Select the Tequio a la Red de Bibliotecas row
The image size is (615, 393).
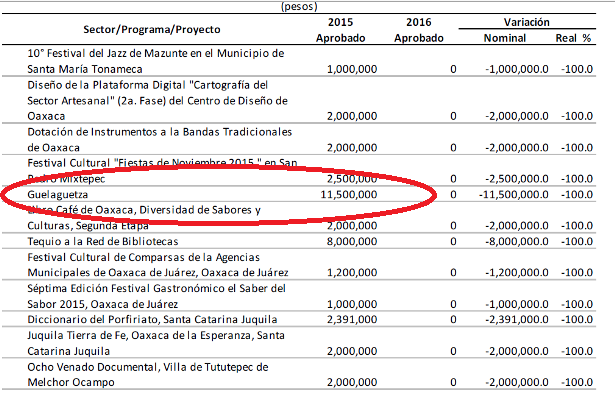299,241
